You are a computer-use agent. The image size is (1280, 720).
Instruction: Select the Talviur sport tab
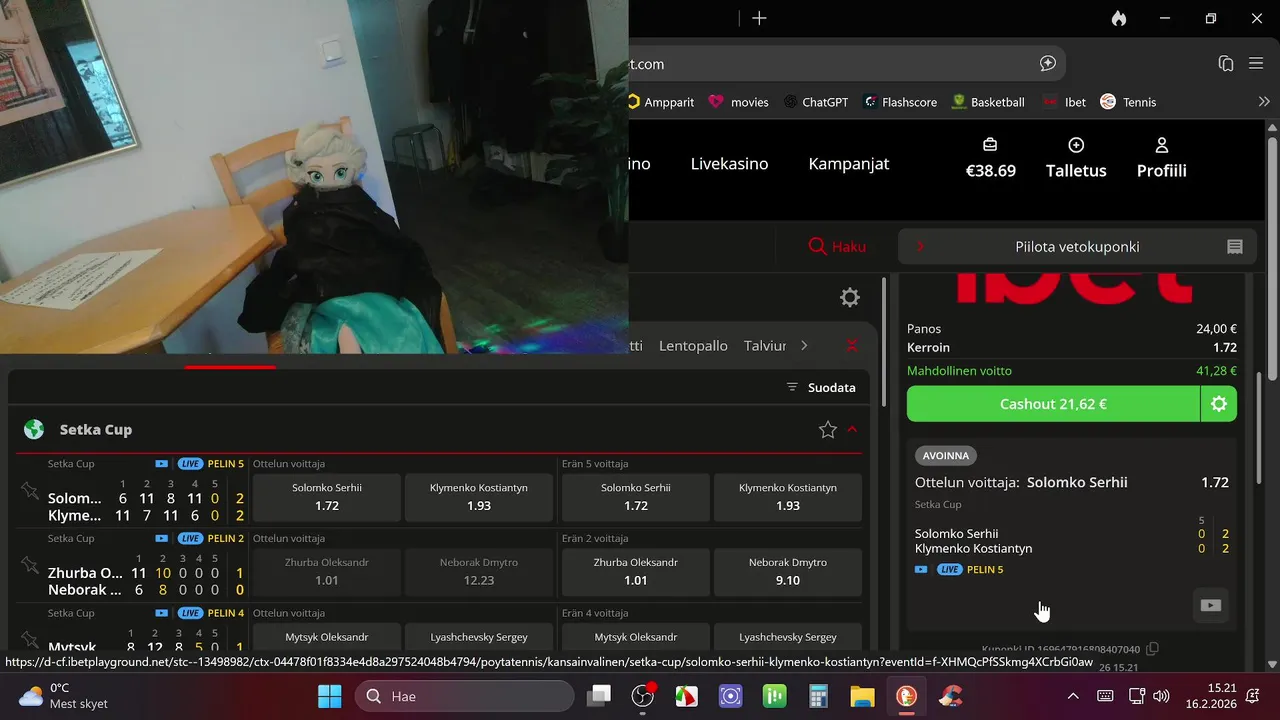[765, 346]
